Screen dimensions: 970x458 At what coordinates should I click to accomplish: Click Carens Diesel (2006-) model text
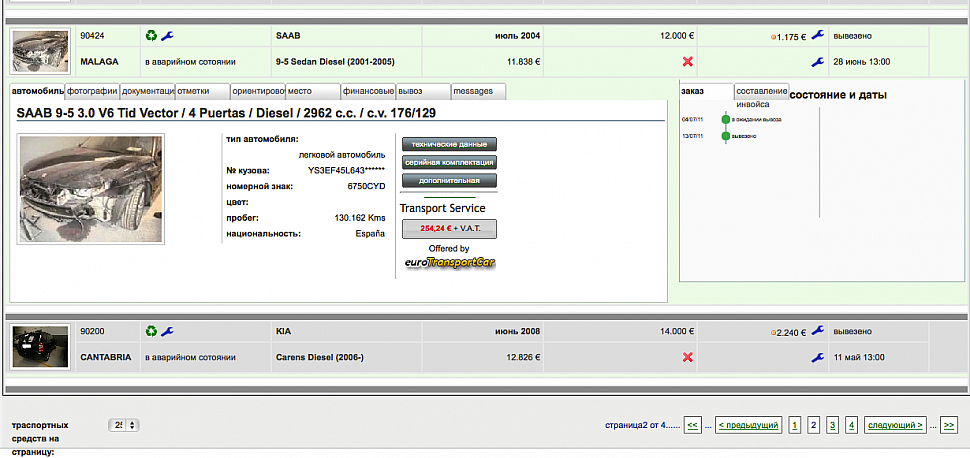pyautogui.click(x=320, y=358)
